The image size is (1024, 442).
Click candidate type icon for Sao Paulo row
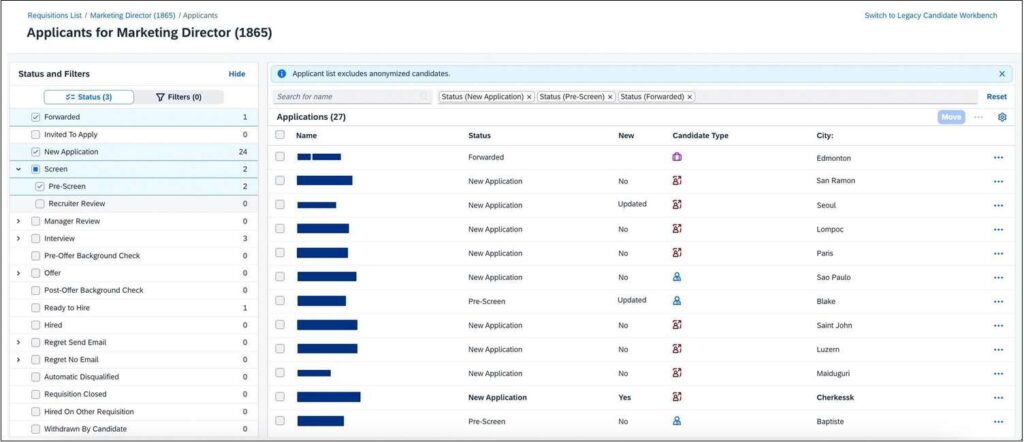677,277
